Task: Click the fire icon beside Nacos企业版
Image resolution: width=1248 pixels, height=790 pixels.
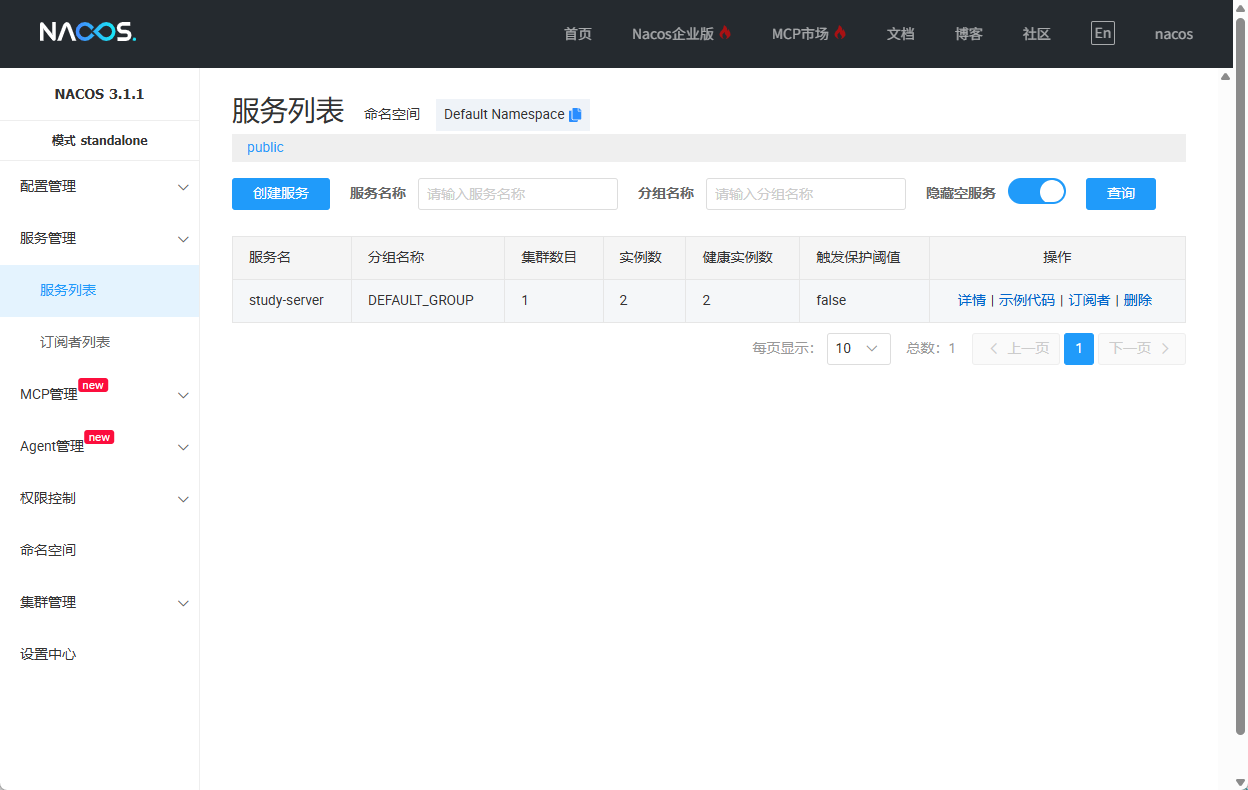Action: [725, 33]
